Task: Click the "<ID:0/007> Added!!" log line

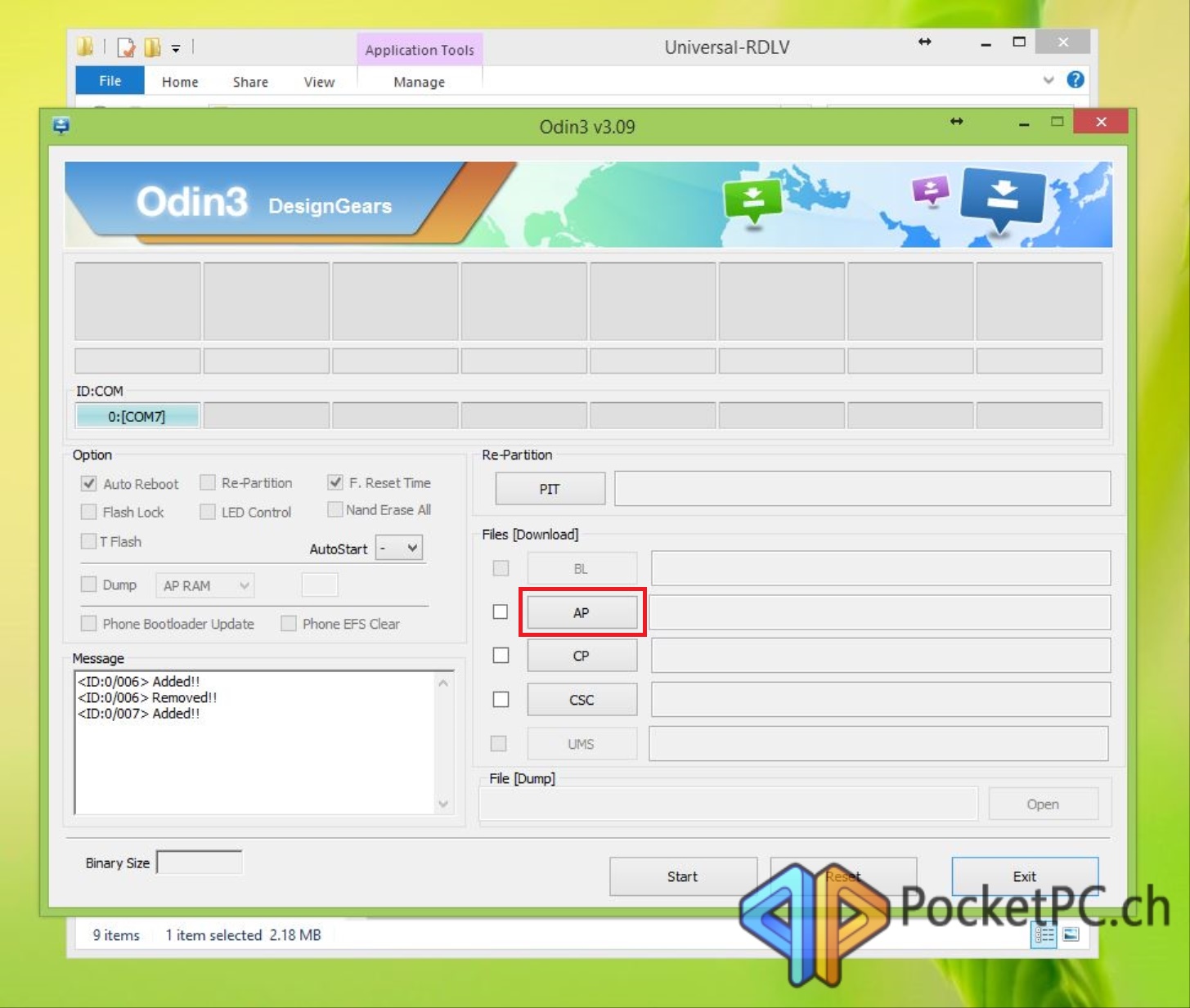Action: (x=139, y=713)
